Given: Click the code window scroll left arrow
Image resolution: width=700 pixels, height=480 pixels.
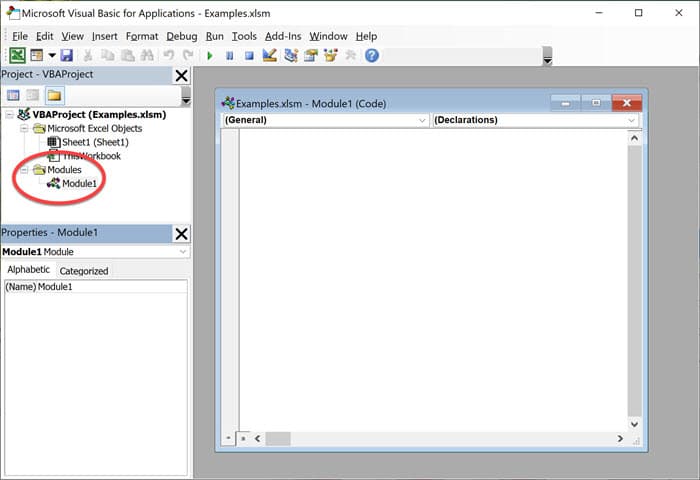Looking at the screenshot, I should (x=258, y=438).
